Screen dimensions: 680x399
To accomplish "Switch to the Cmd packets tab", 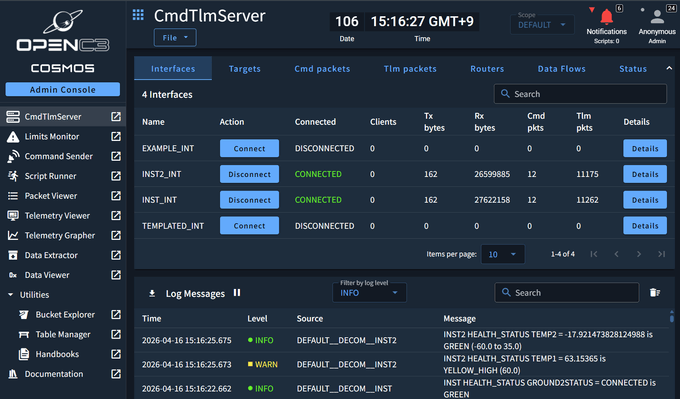I will tap(322, 69).
